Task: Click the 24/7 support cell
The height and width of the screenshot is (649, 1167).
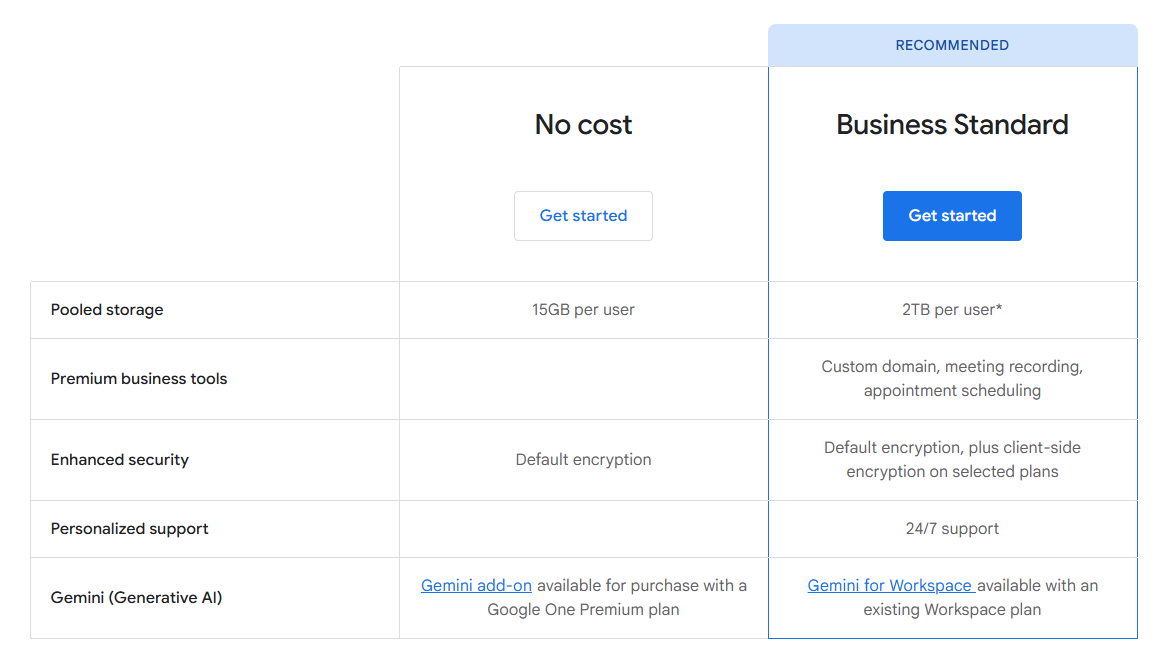Action: pos(952,529)
